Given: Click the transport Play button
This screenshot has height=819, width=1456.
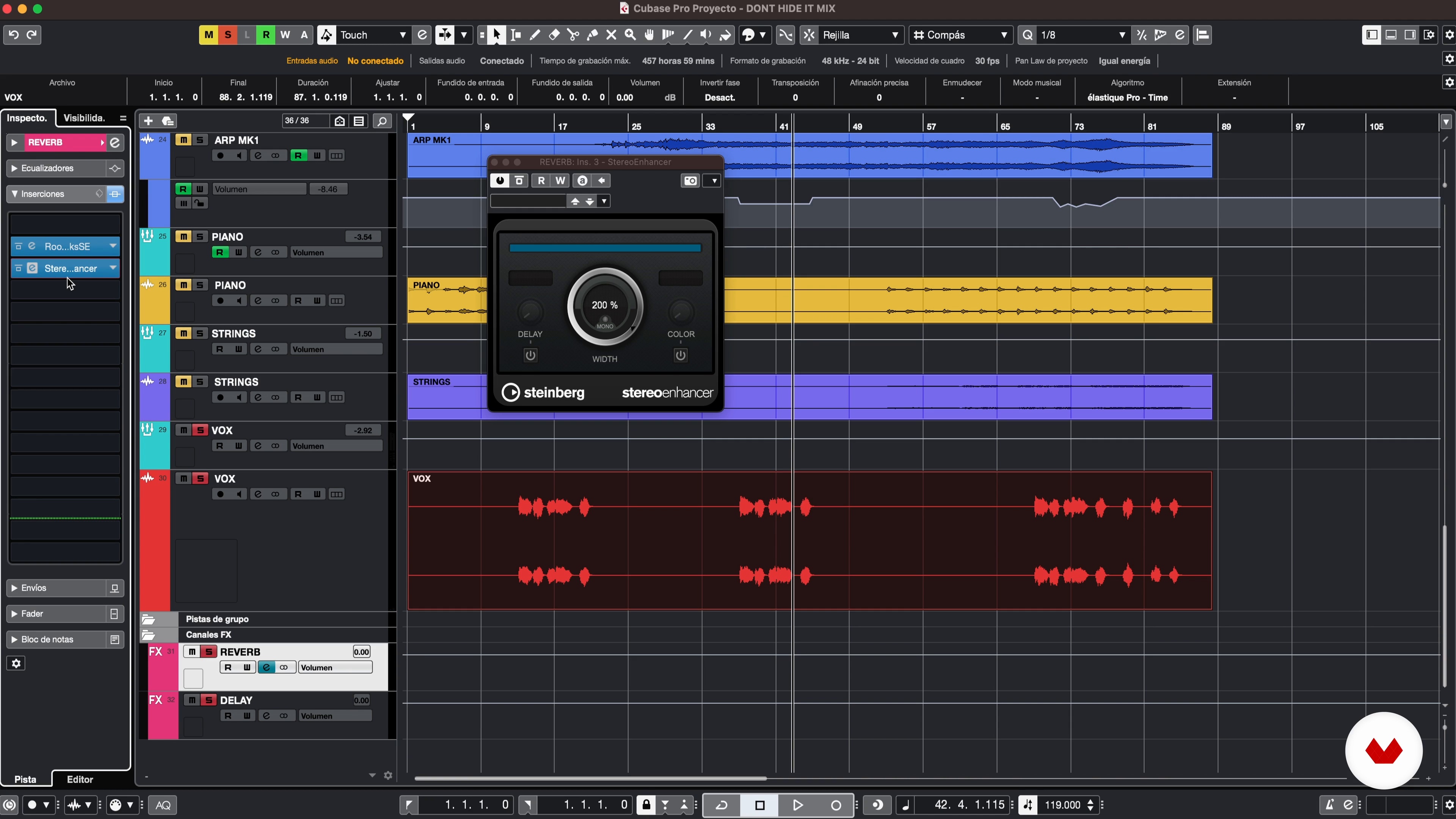Looking at the screenshot, I should (x=797, y=805).
